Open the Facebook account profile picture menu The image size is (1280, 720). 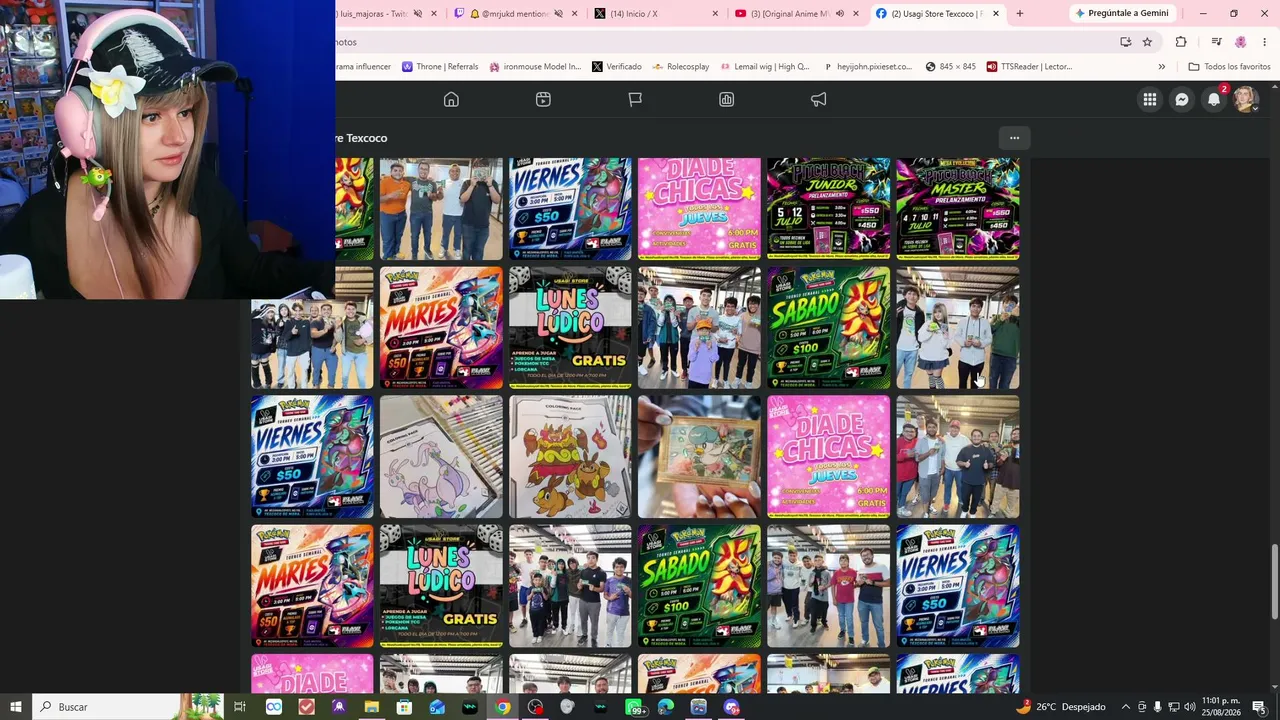tap(1245, 99)
